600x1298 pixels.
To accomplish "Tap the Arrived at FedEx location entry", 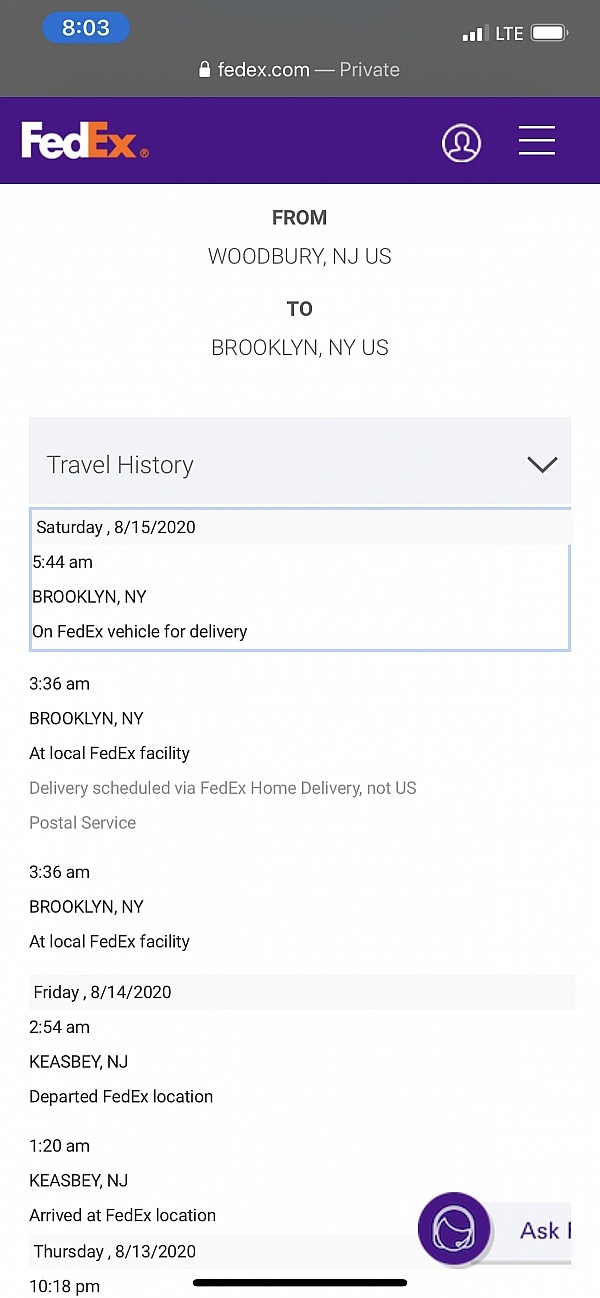I will [123, 1215].
